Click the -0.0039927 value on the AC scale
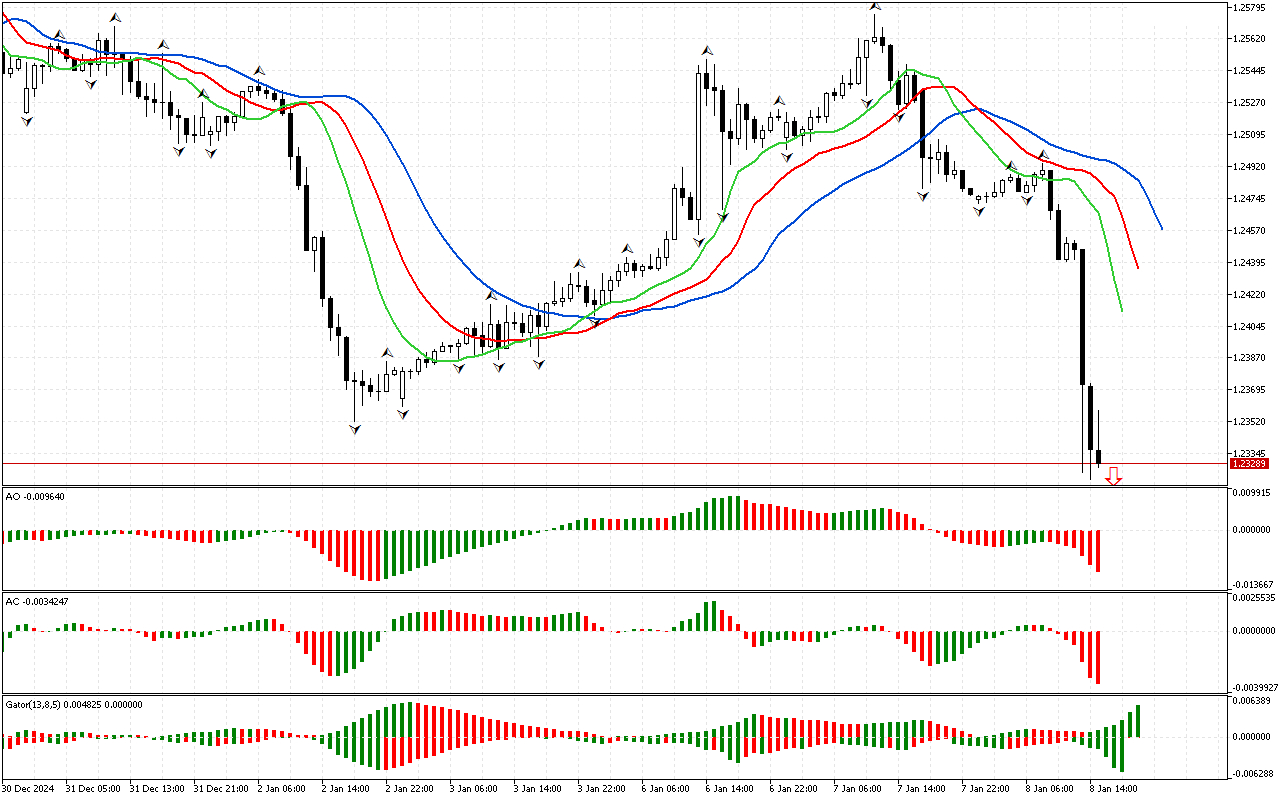Viewport: 1280px width, 800px height. point(1255,688)
